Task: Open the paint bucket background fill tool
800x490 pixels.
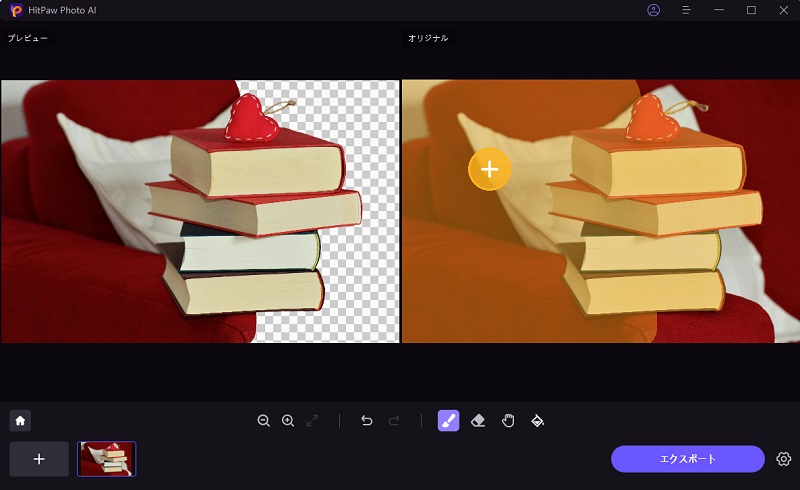Action: (537, 421)
